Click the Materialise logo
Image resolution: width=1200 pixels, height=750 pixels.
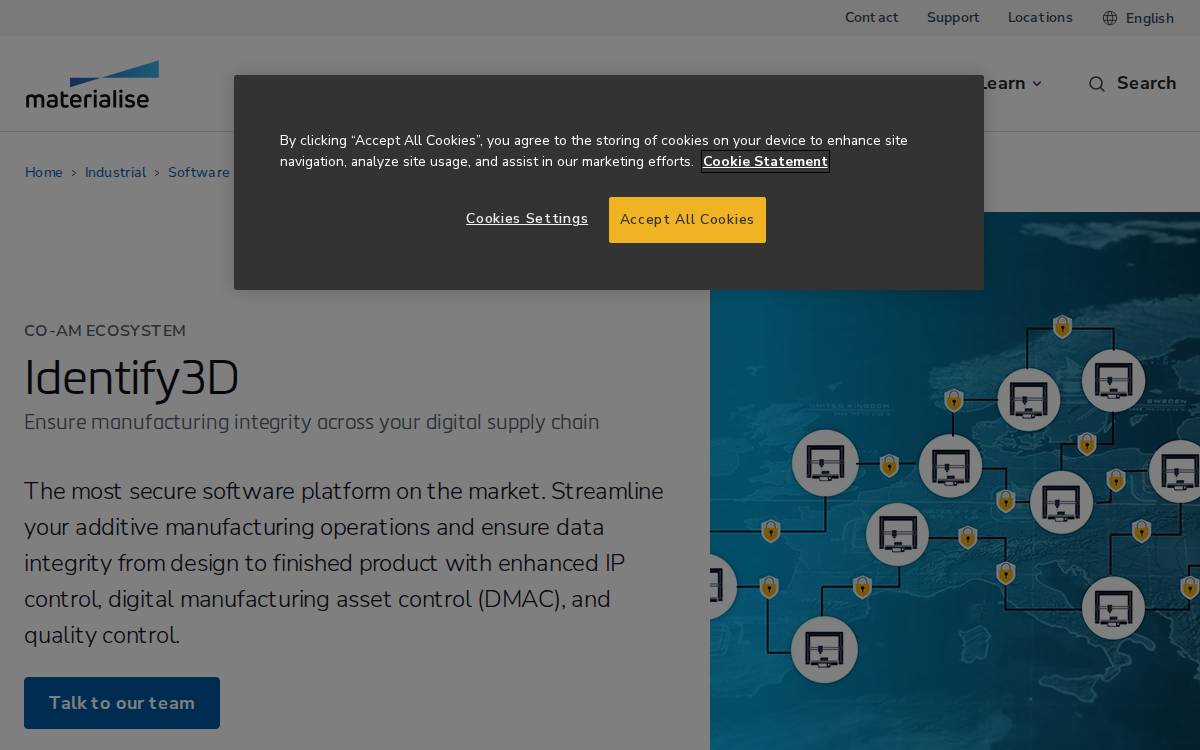click(x=92, y=84)
